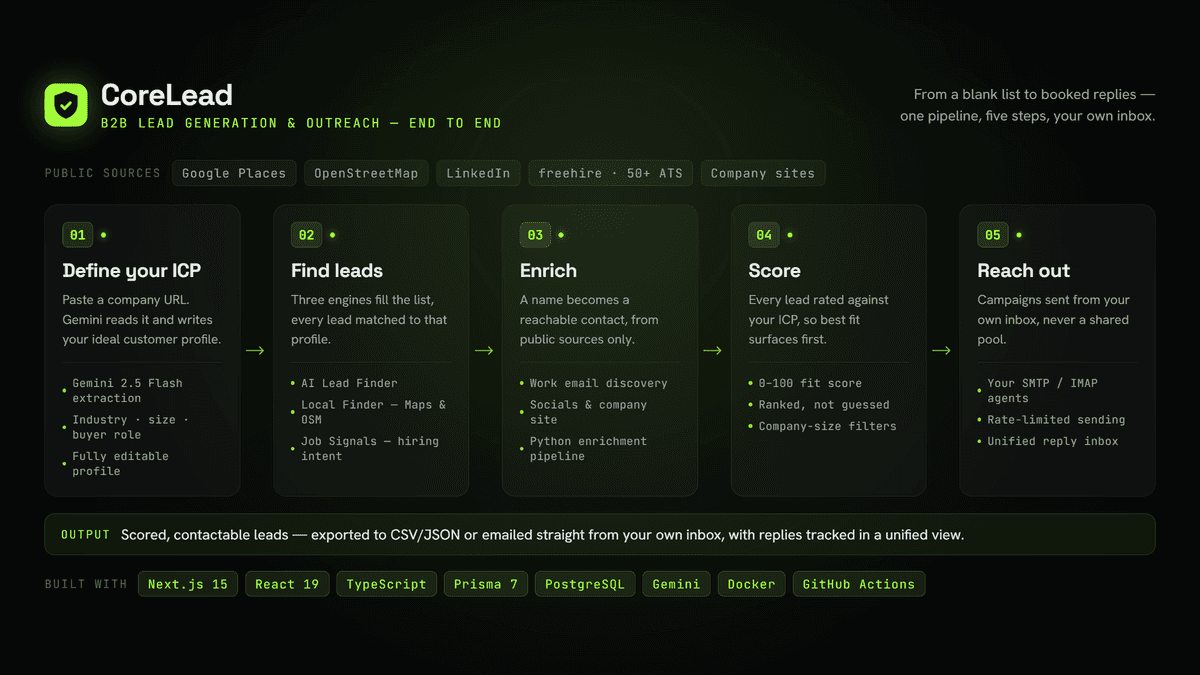The height and width of the screenshot is (675, 1200).
Task: Click the 'BUILT WITH' label
Action: pos(86,584)
